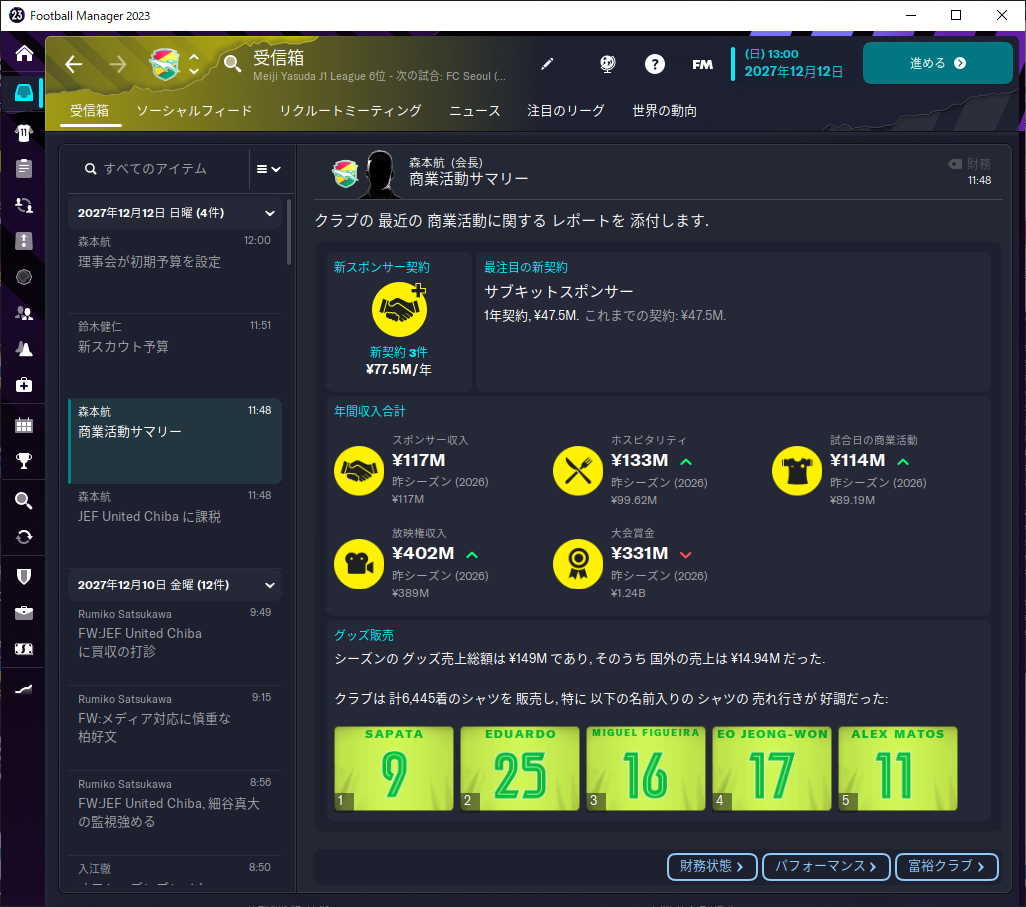This screenshot has height=907, width=1026.
Task: Click the matchday shirt income icon
Action: 796,471
